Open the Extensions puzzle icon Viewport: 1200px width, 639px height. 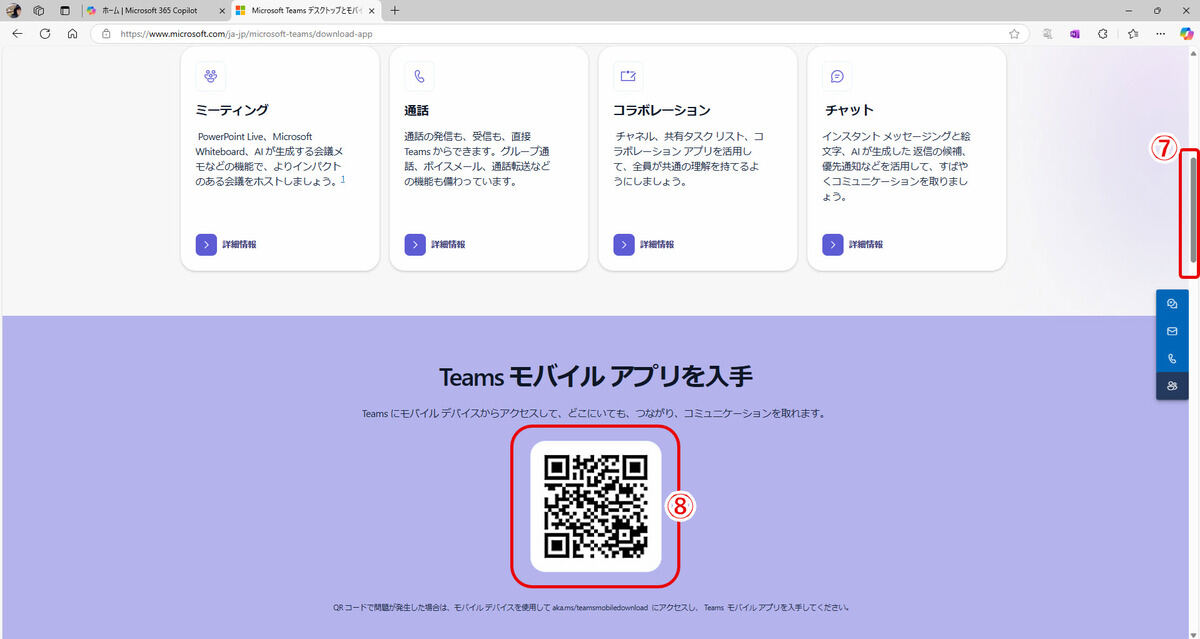click(1103, 33)
